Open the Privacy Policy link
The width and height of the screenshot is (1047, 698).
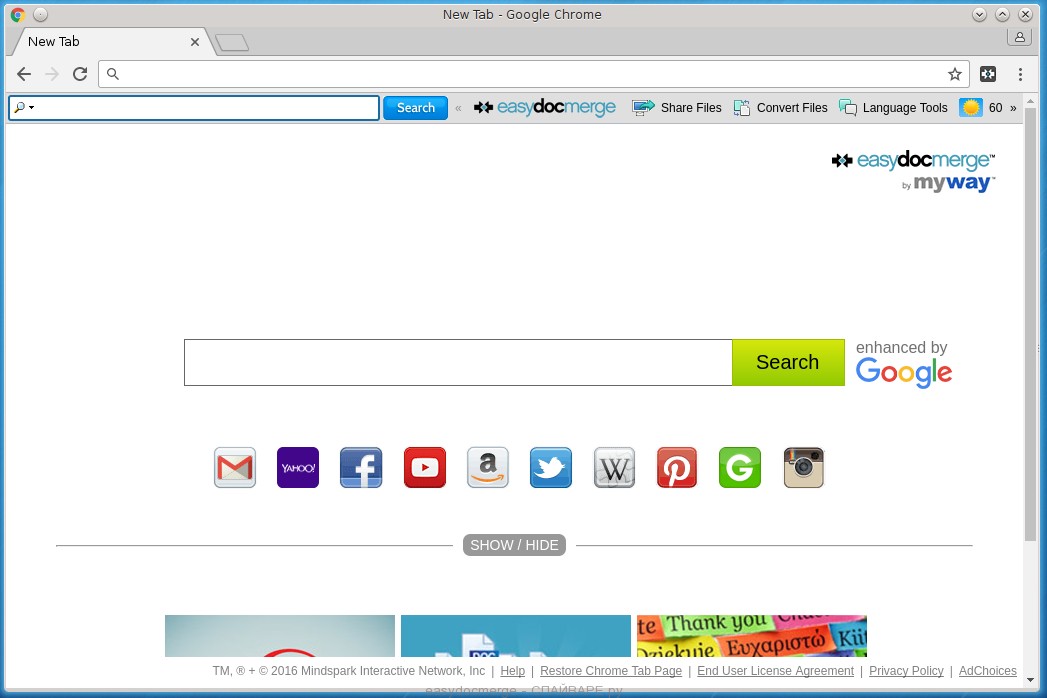click(906, 671)
